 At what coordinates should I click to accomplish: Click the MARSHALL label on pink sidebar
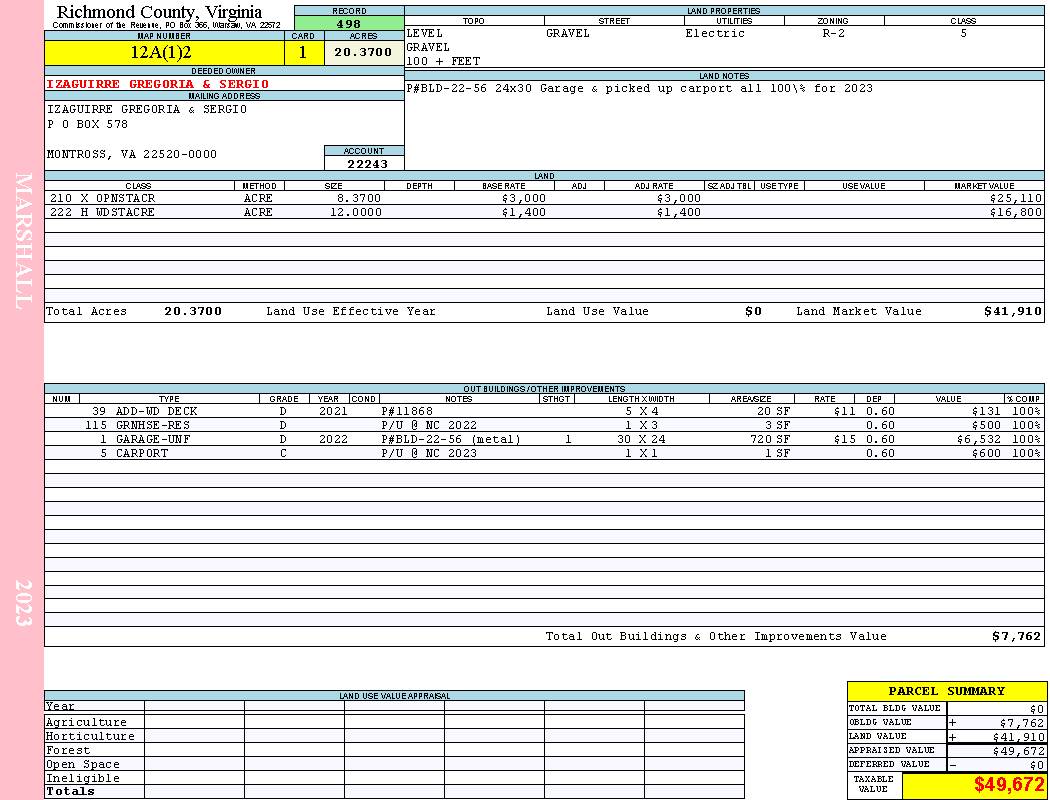[x=23, y=241]
